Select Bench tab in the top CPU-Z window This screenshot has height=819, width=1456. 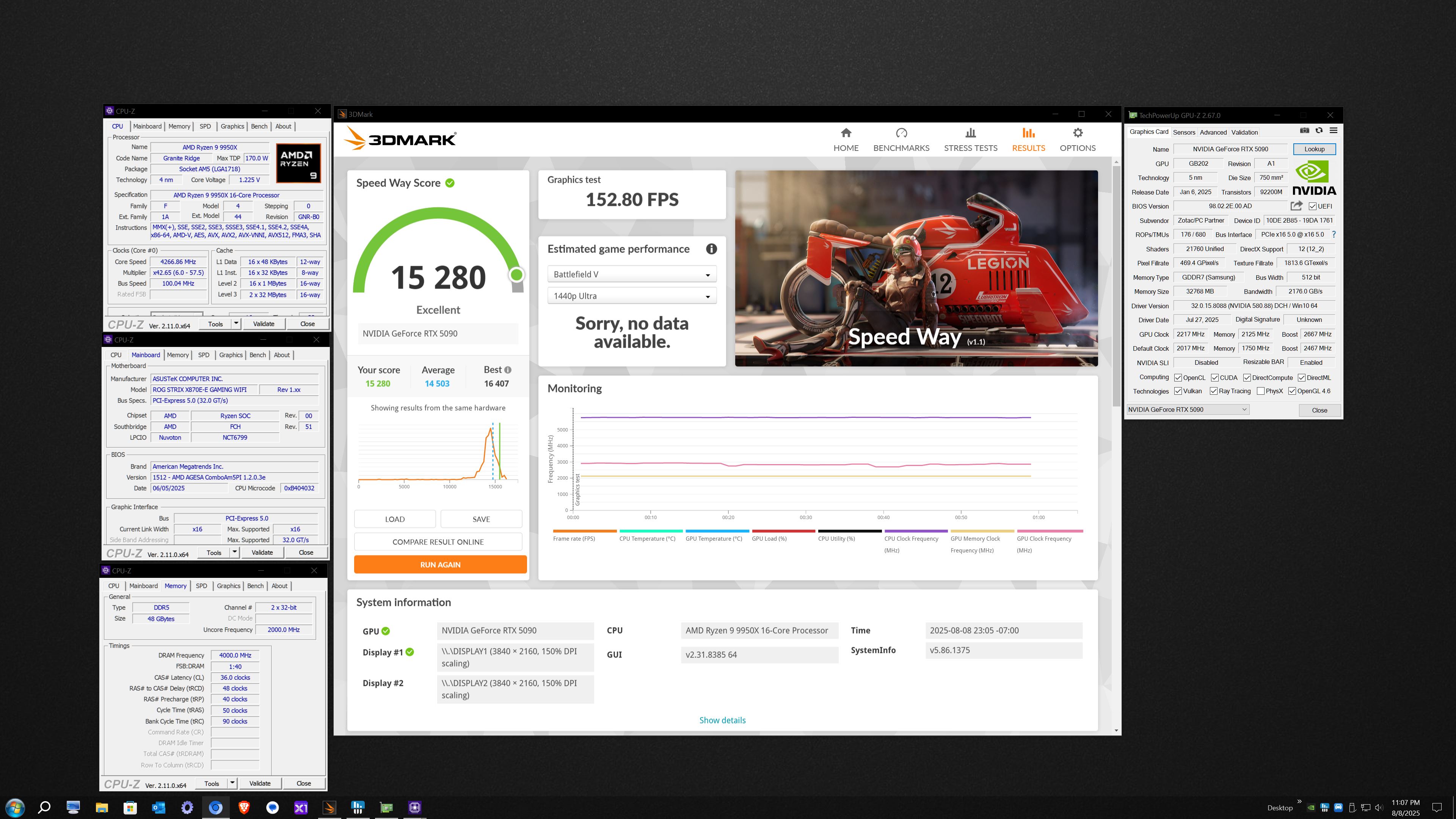(x=259, y=126)
